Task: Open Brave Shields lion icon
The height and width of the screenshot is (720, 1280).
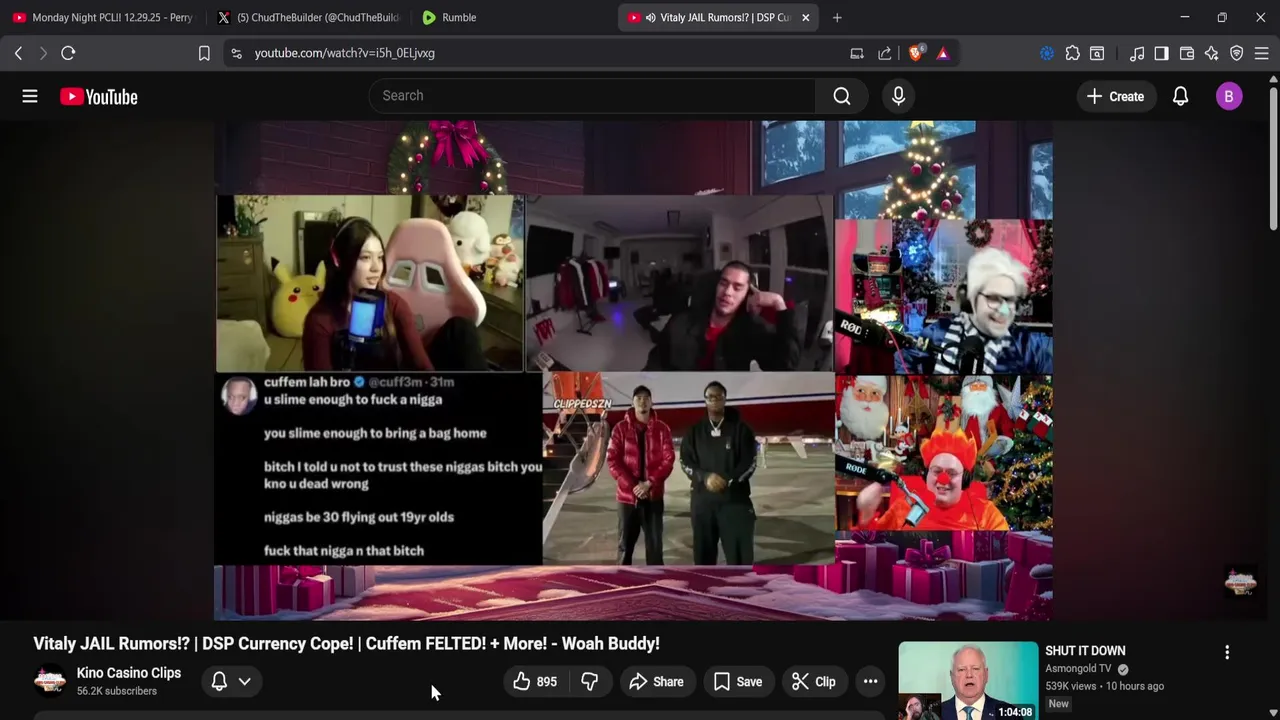Action: (915, 53)
